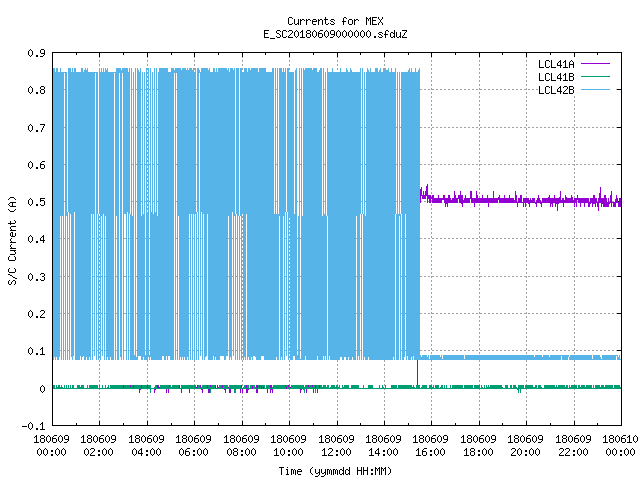This screenshot has height=480, width=640.
Task: Click the 180609 08:00 x-axis tick label
Action: [x=241, y=446]
